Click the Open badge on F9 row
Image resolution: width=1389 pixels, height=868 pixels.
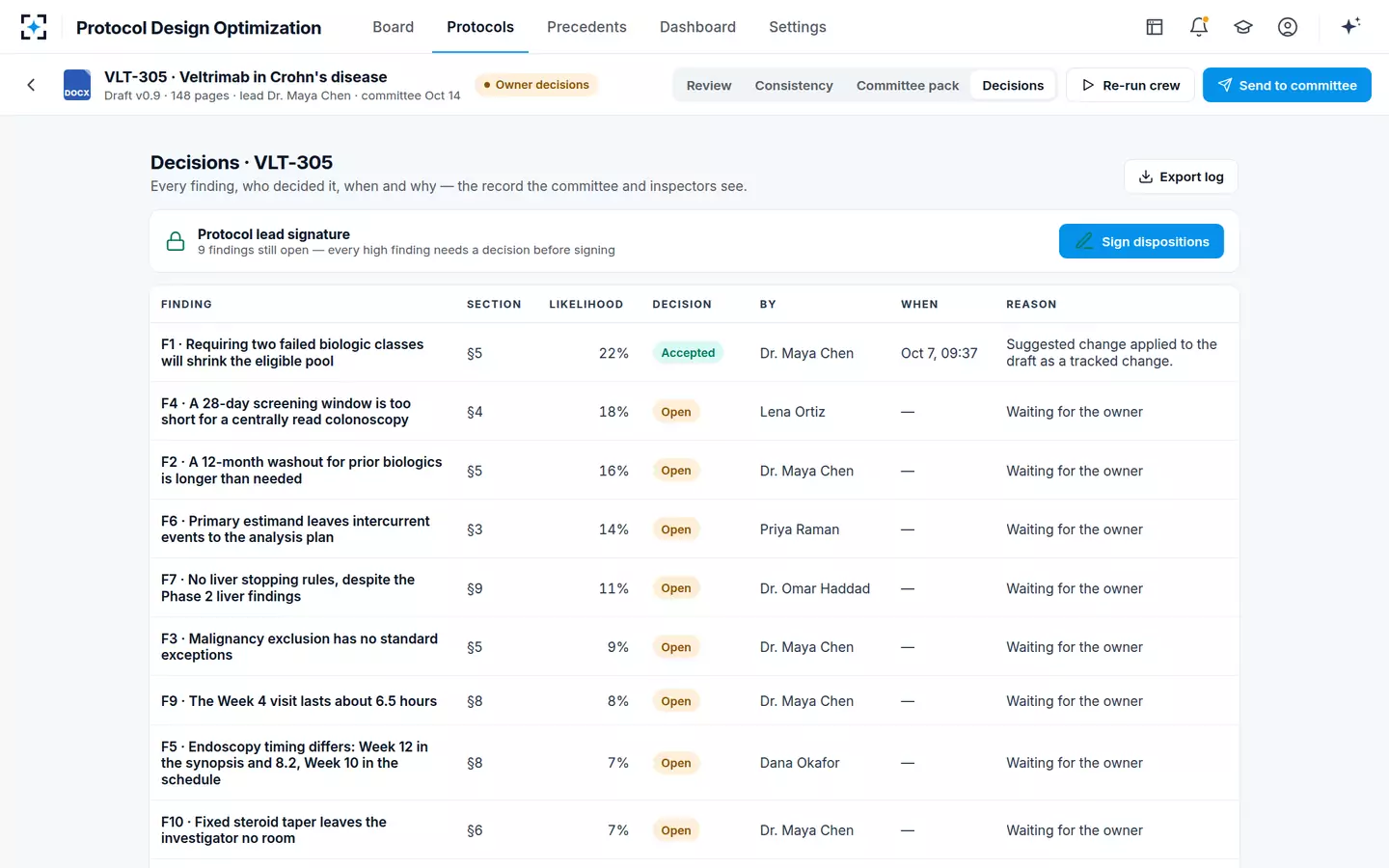(676, 701)
